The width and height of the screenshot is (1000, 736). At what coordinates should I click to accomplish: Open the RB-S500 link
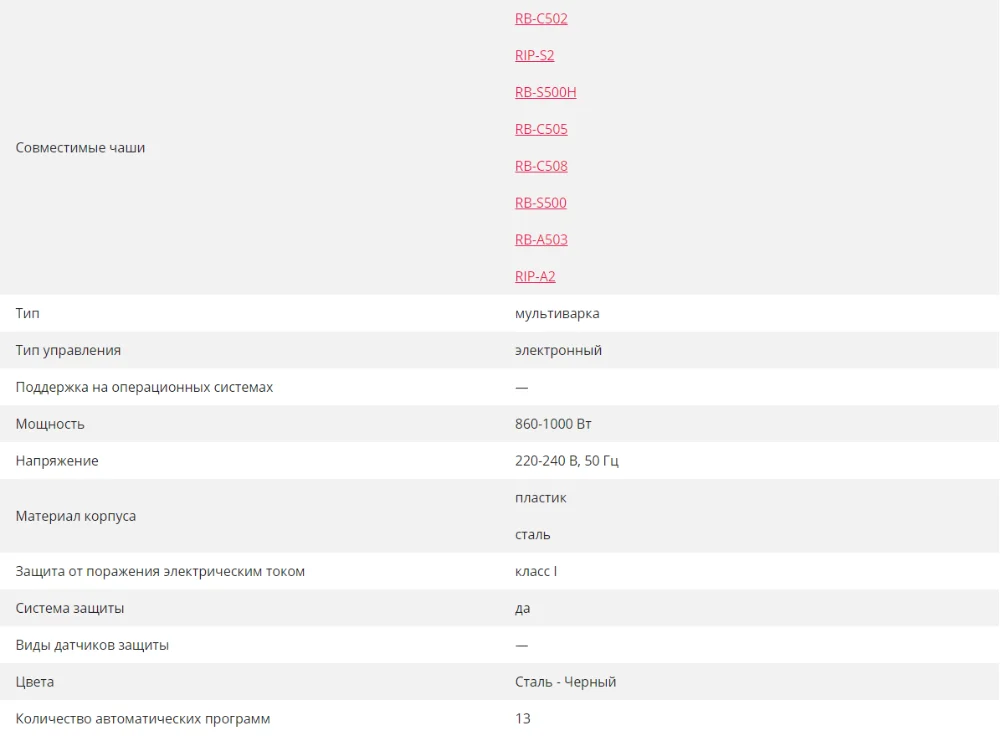pyautogui.click(x=540, y=203)
